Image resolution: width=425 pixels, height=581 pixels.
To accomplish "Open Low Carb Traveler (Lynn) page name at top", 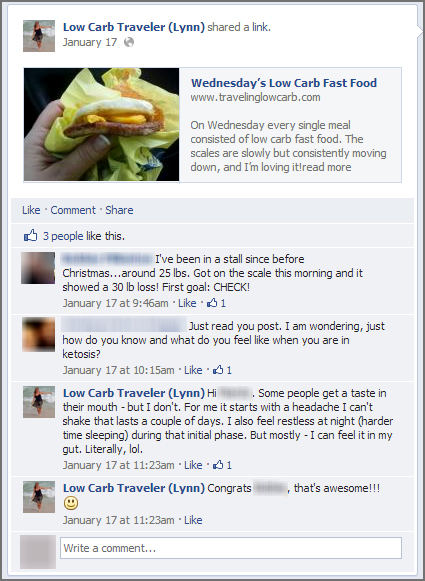I will 134,27.
